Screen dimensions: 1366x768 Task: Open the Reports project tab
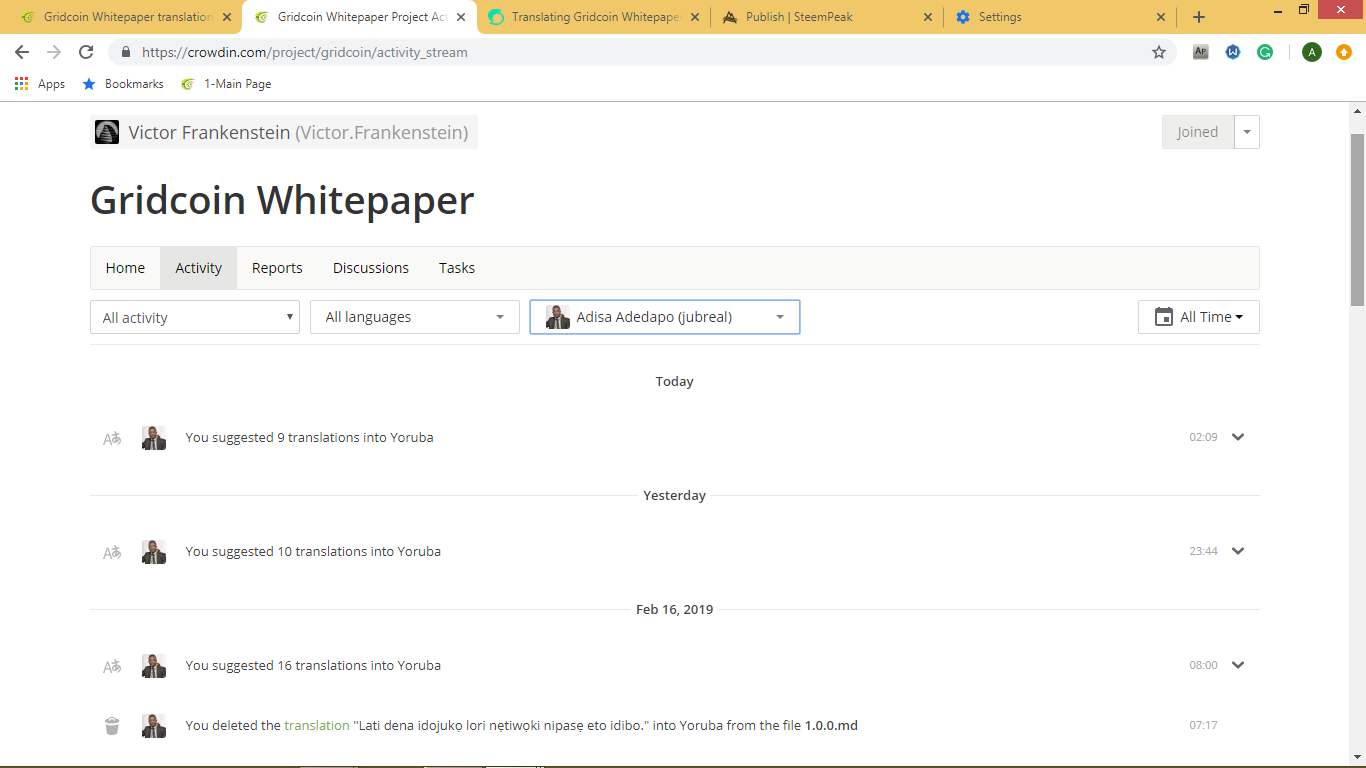277,268
